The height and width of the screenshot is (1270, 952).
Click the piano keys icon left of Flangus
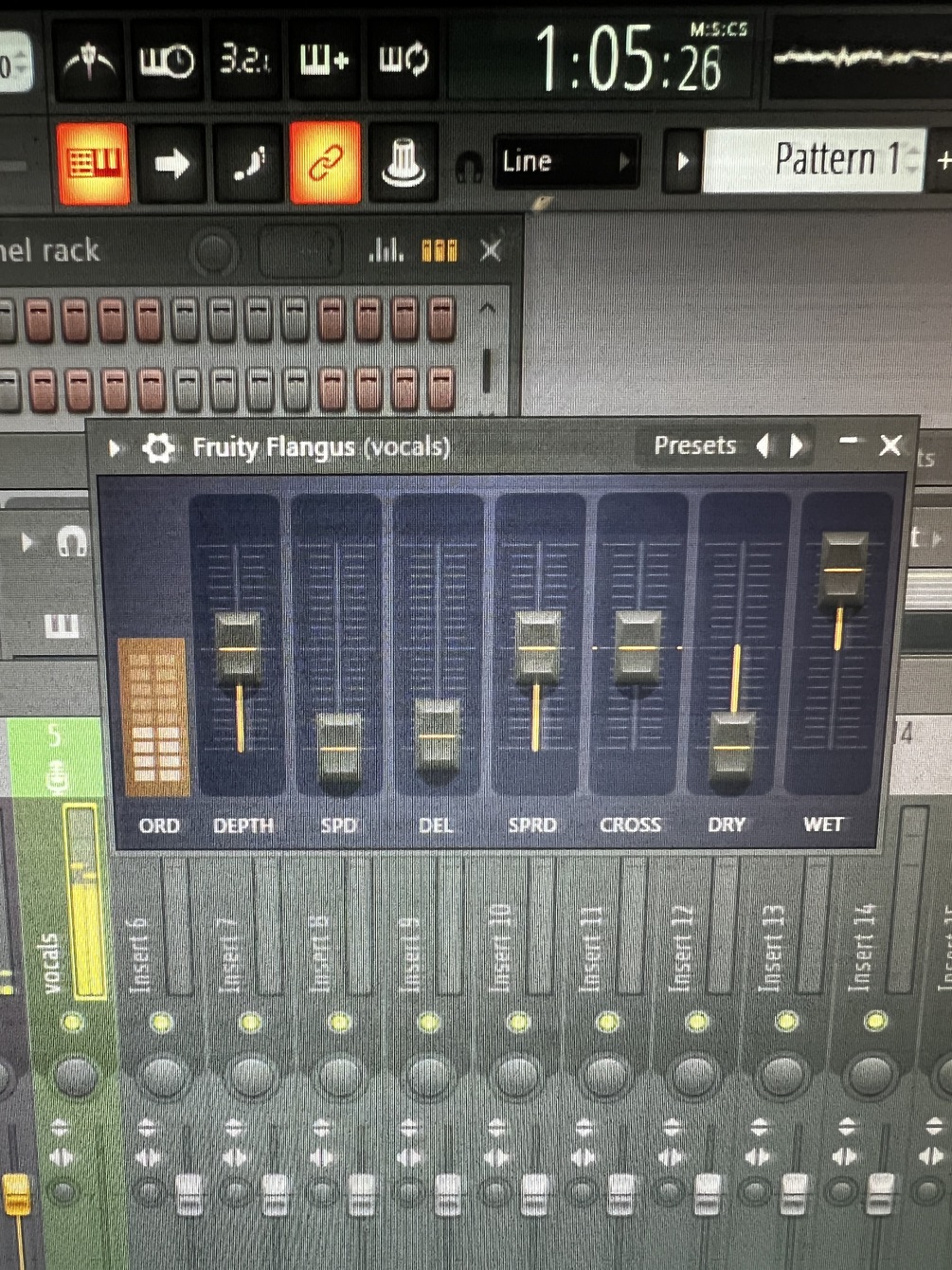point(62,626)
